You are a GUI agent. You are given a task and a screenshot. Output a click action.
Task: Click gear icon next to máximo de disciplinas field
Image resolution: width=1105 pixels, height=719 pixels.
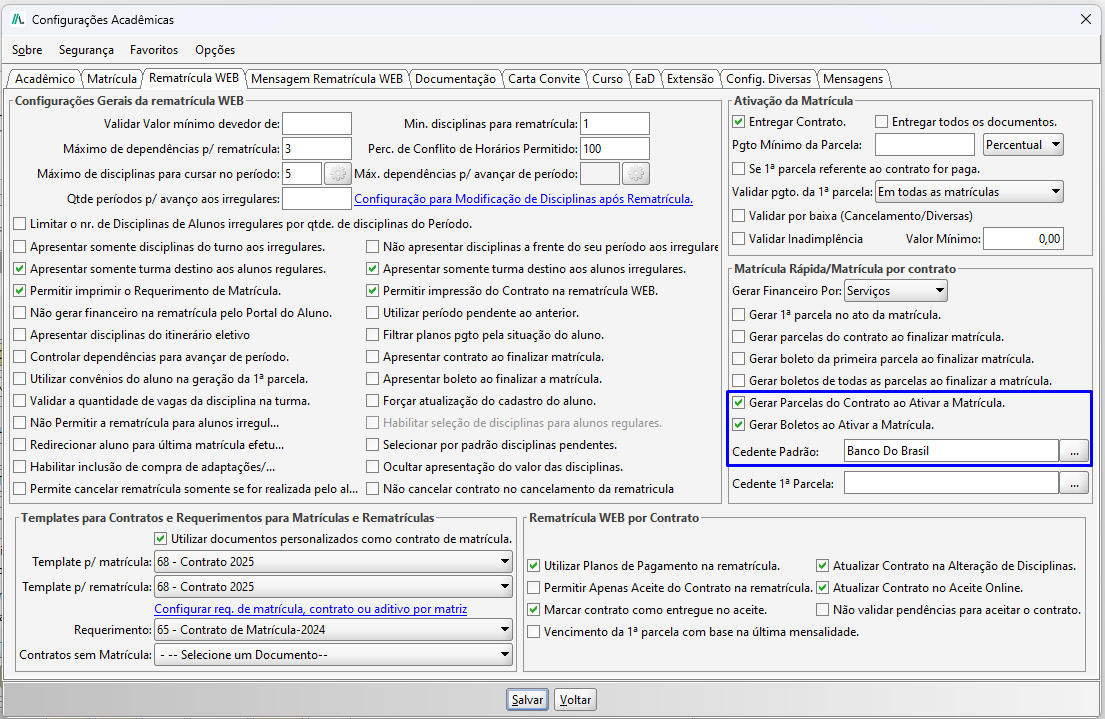(338, 173)
